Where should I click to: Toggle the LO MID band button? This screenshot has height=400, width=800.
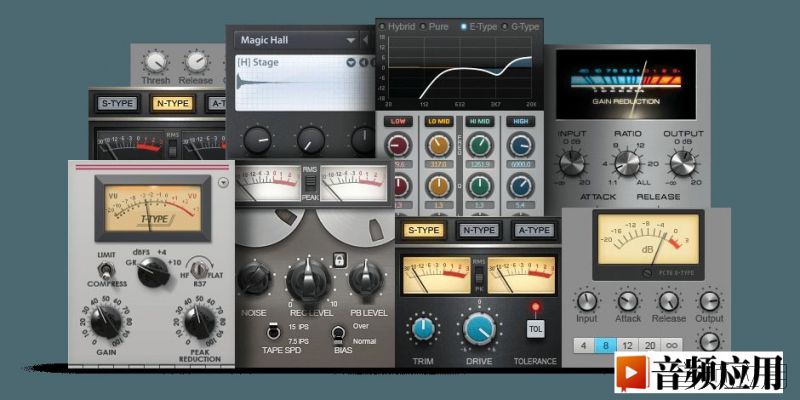(439, 121)
